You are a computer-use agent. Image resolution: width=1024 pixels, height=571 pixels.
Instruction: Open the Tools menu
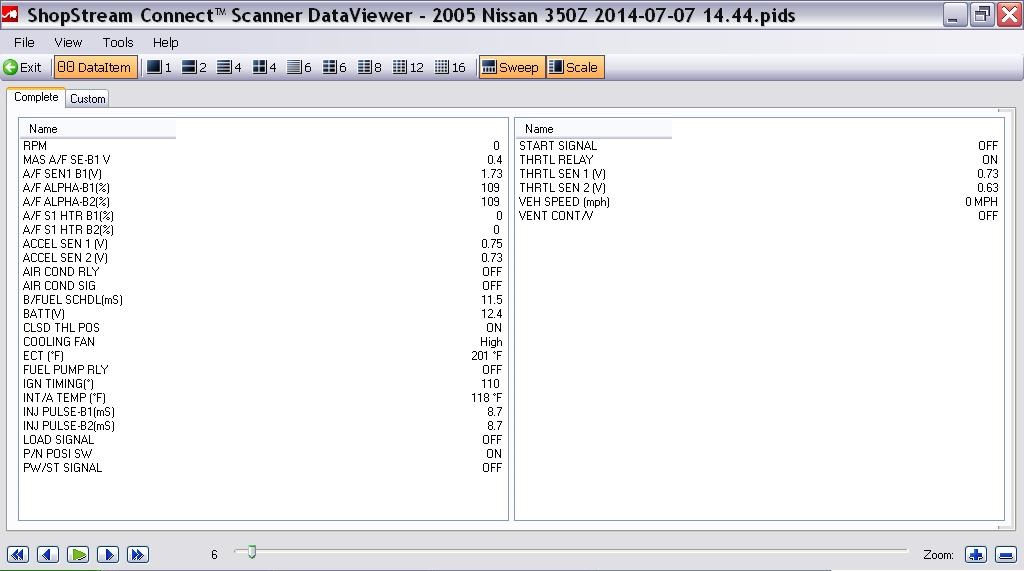click(x=118, y=42)
